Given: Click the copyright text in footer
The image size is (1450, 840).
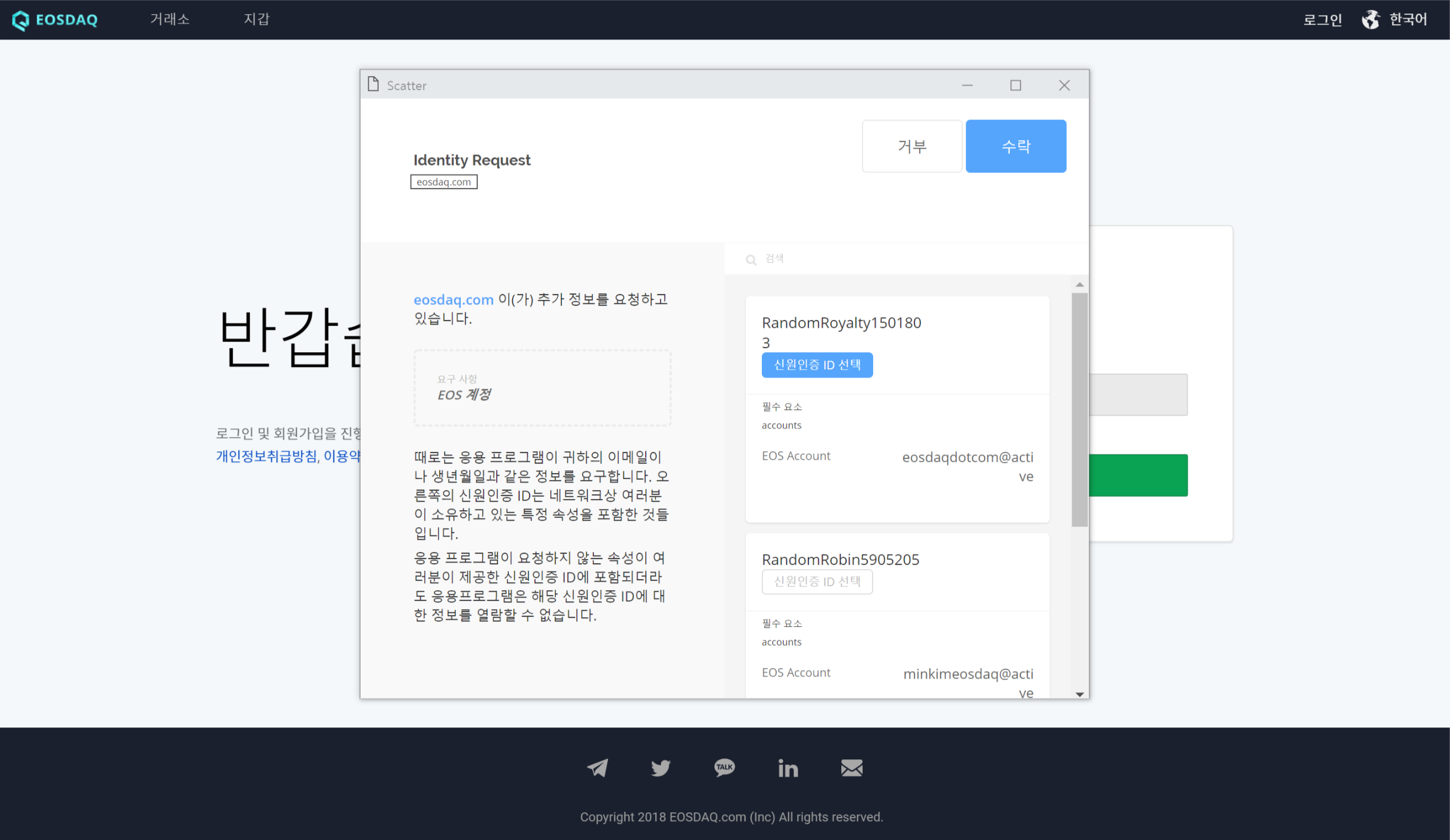Looking at the screenshot, I should [x=731, y=817].
